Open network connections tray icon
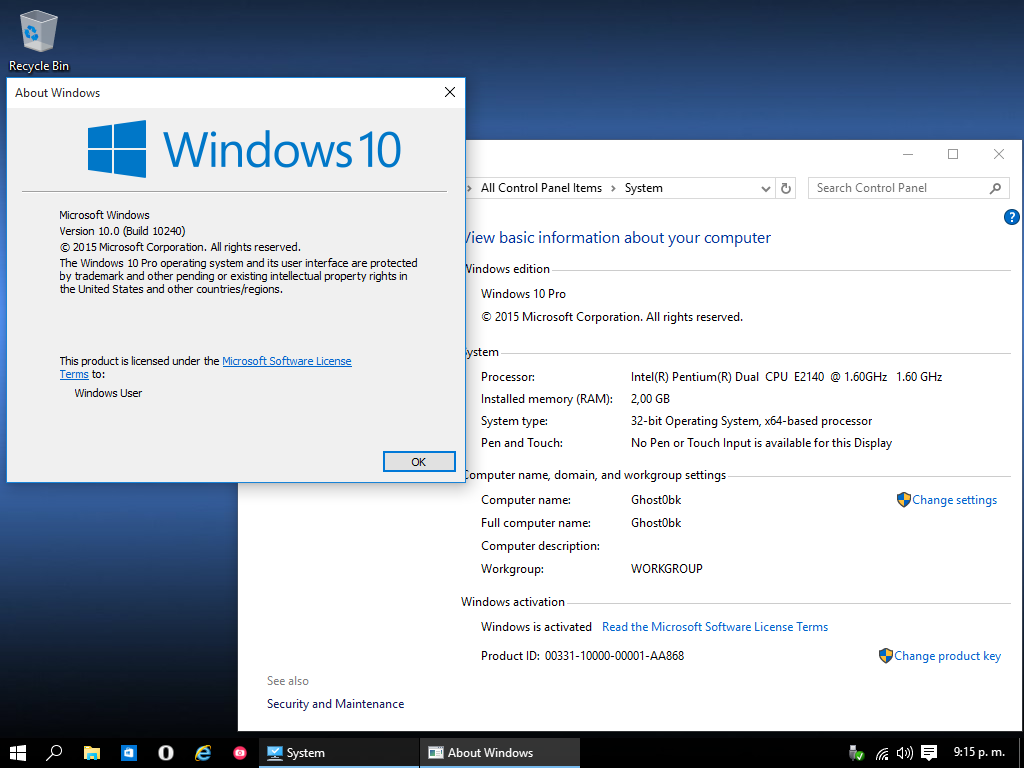The image size is (1024, 768). tap(882, 754)
